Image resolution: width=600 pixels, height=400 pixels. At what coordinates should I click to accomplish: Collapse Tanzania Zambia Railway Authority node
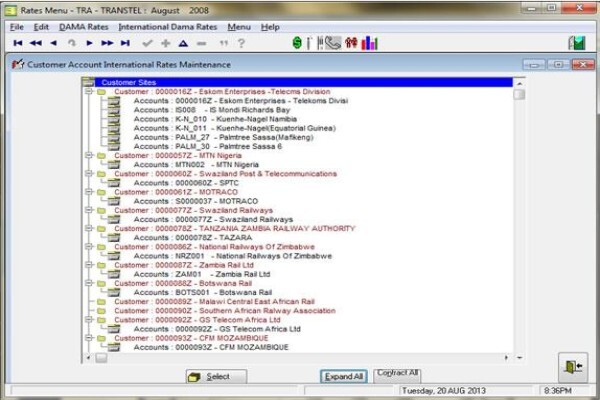pos(89,229)
